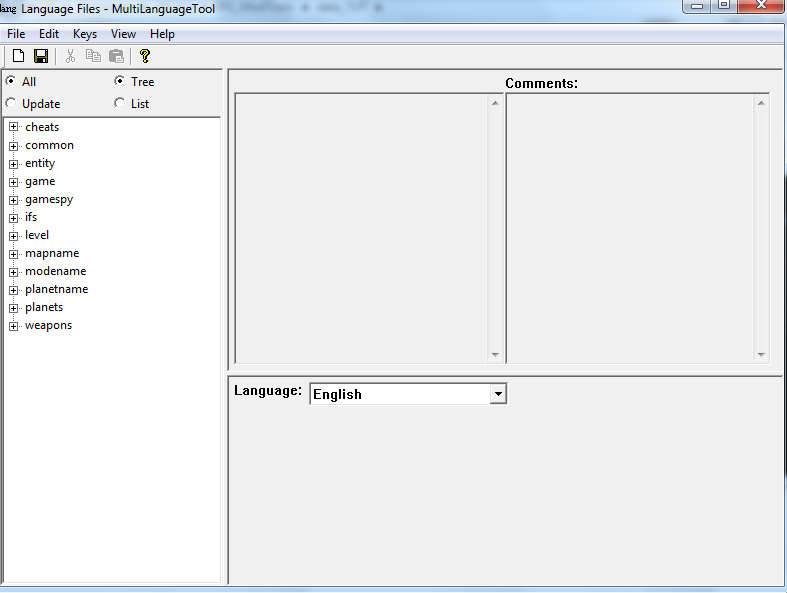Expand the mapname tree node

pos(14,254)
